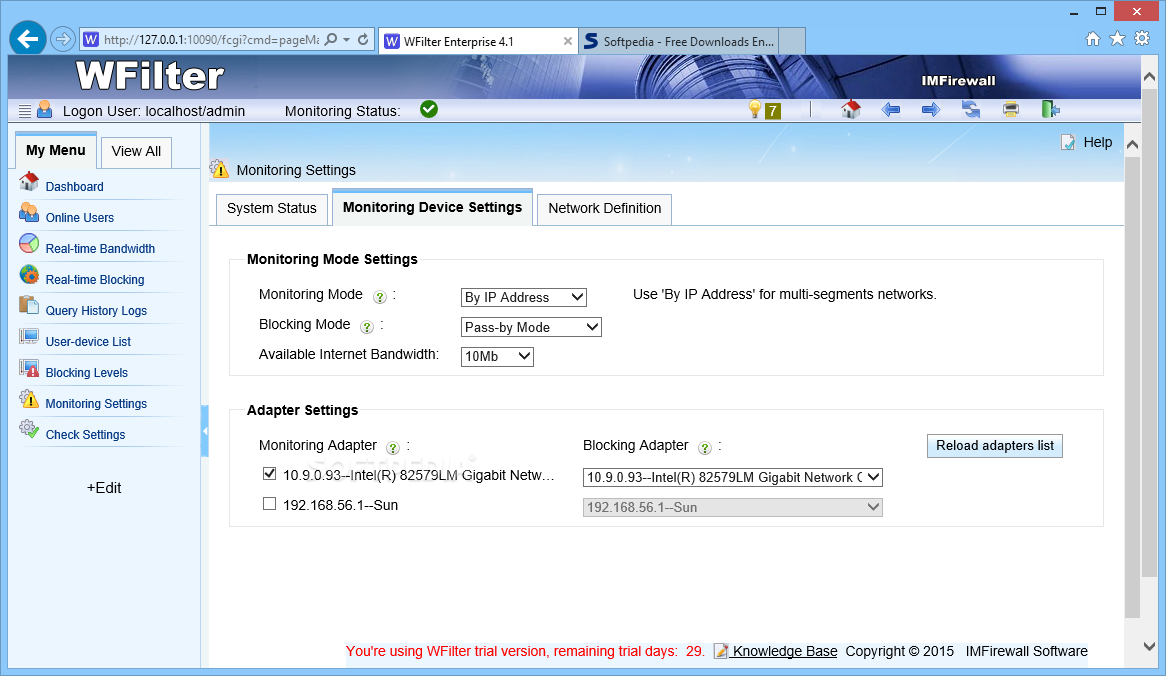Viewport: 1166px width, 676px height.
Task: Click the Check Settings gear icon
Action: pyautogui.click(x=29, y=430)
